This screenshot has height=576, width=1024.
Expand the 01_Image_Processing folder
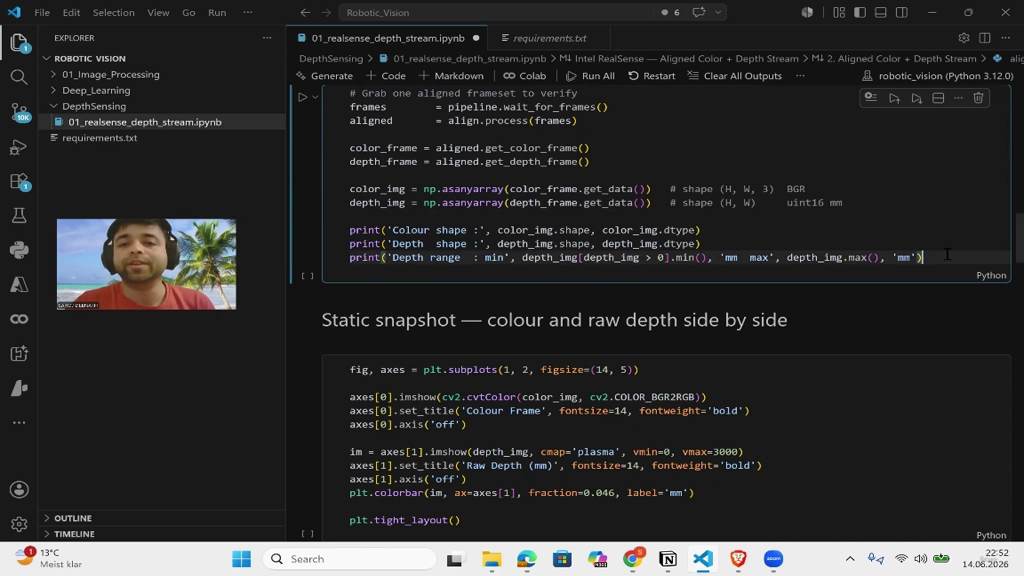(110, 74)
